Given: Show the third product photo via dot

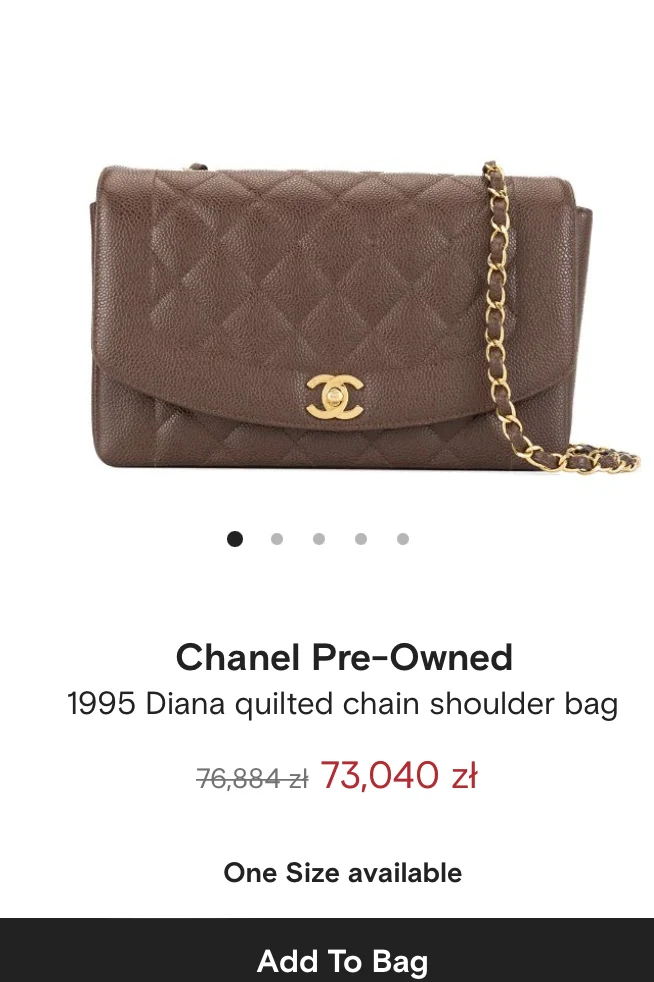Looking at the screenshot, I should tap(319, 539).
